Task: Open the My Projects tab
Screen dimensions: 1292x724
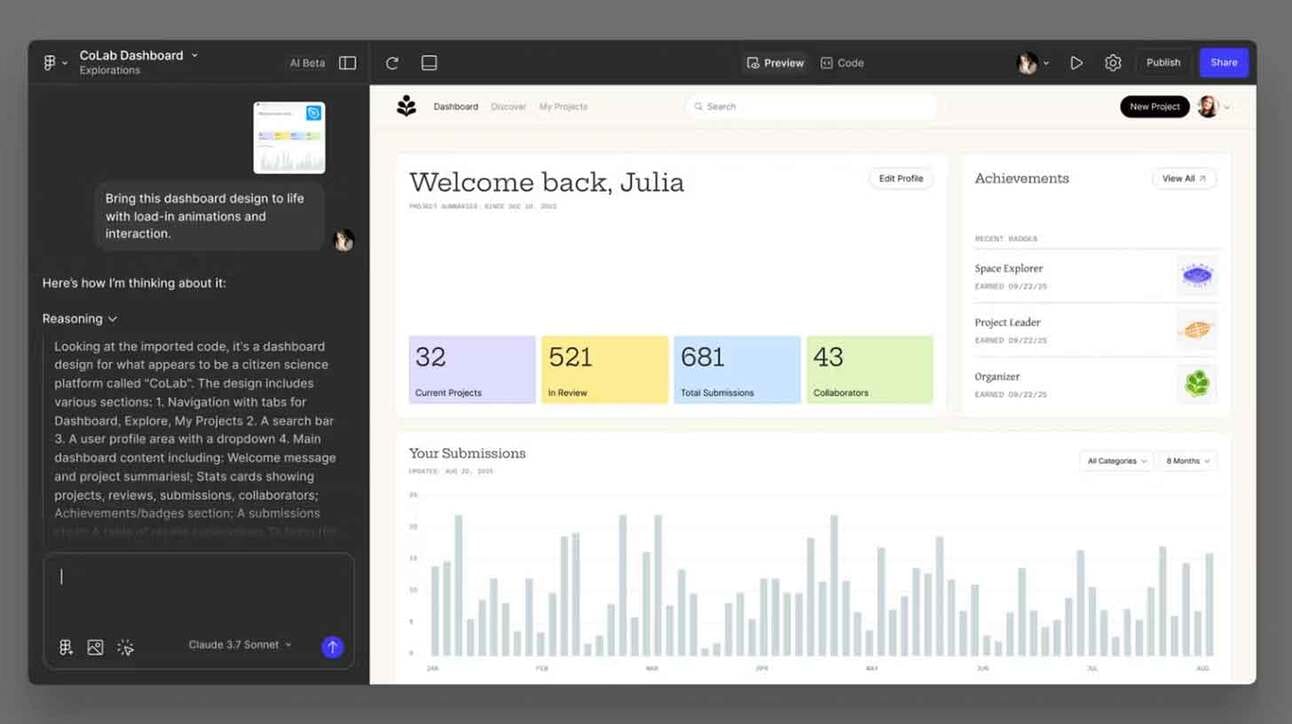Action: [563, 107]
